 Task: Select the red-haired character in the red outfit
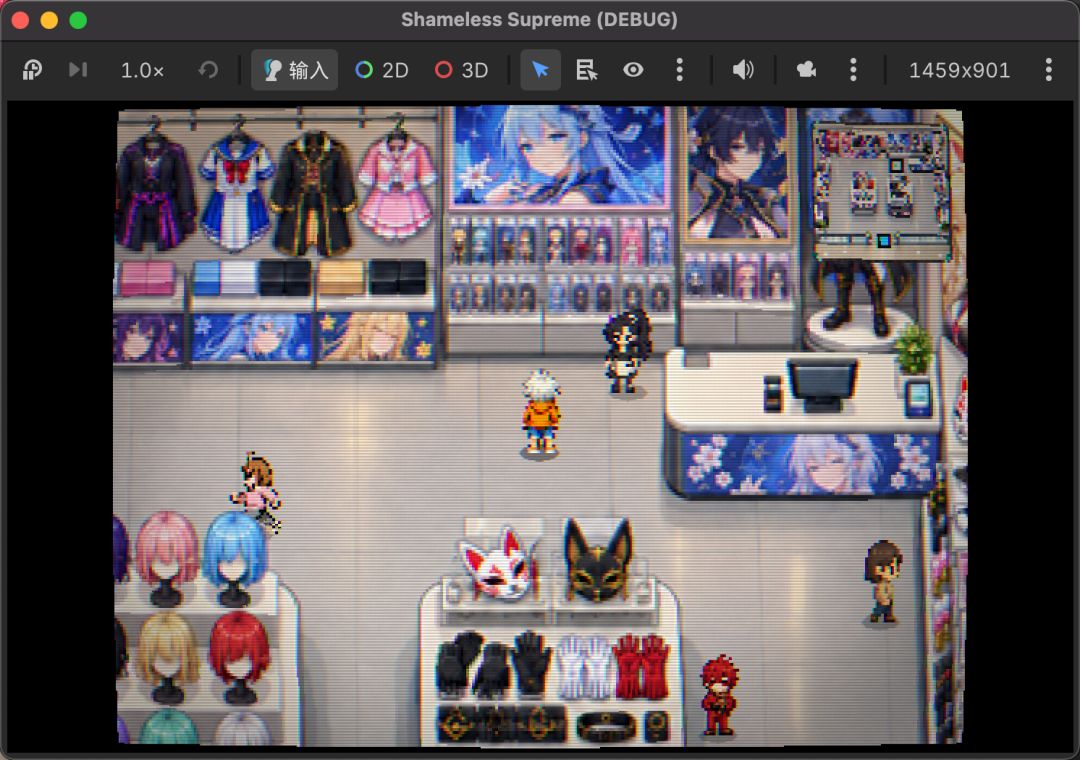pyautogui.click(x=718, y=695)
